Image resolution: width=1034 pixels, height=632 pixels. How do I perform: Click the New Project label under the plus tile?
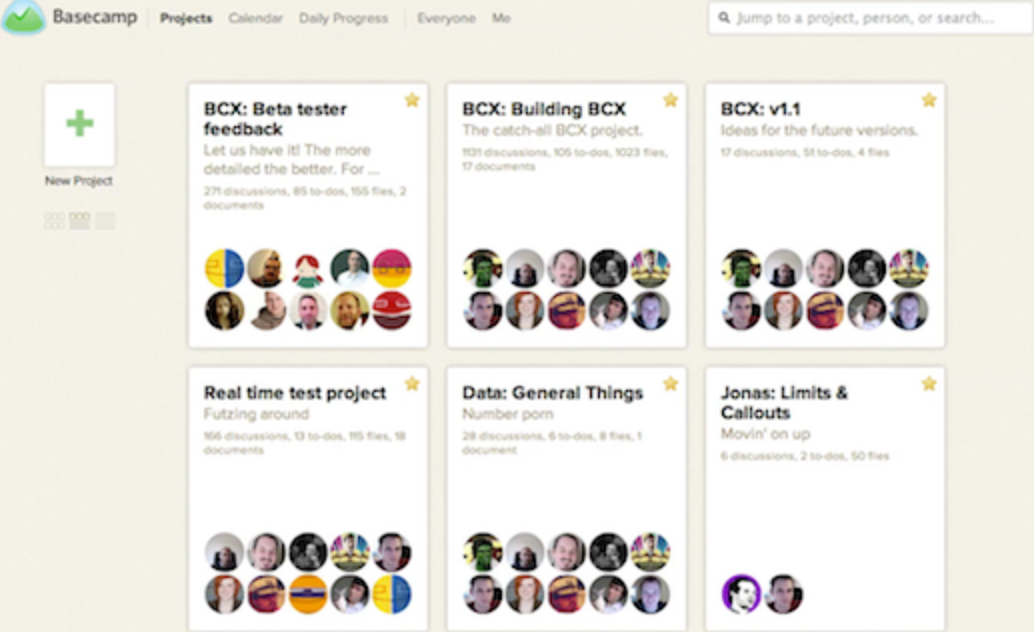[78, 181]
